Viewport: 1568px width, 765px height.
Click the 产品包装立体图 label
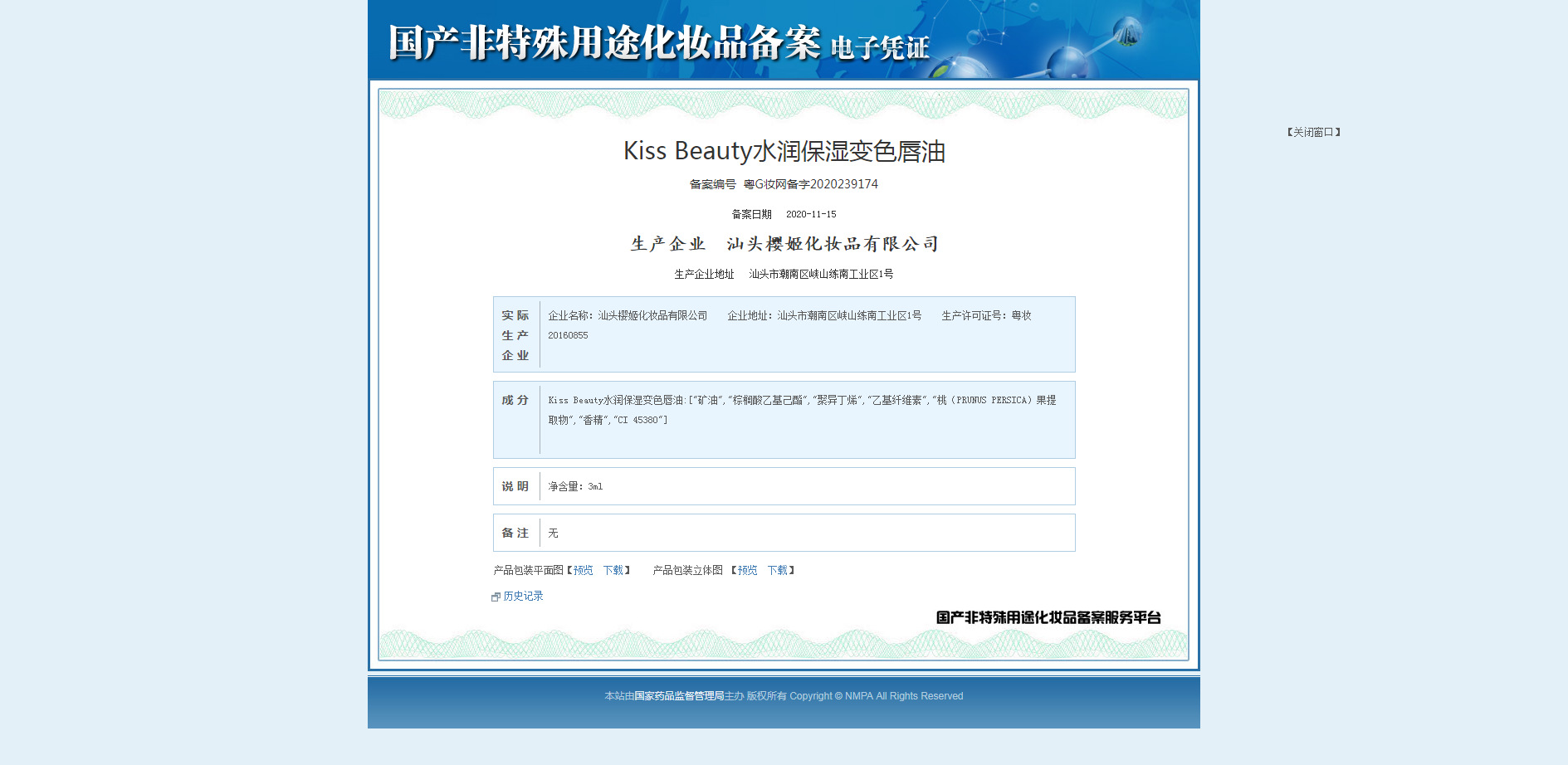pos(688,570)
